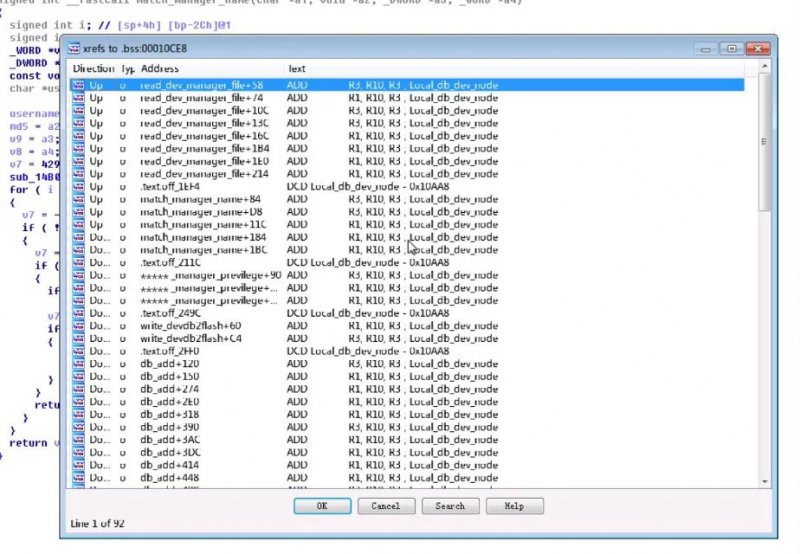Click the icon of the read_dev_manager_file+10C row
Viewport: 800px width, 554px height.
pyautogui.click(x=78, y=111)
